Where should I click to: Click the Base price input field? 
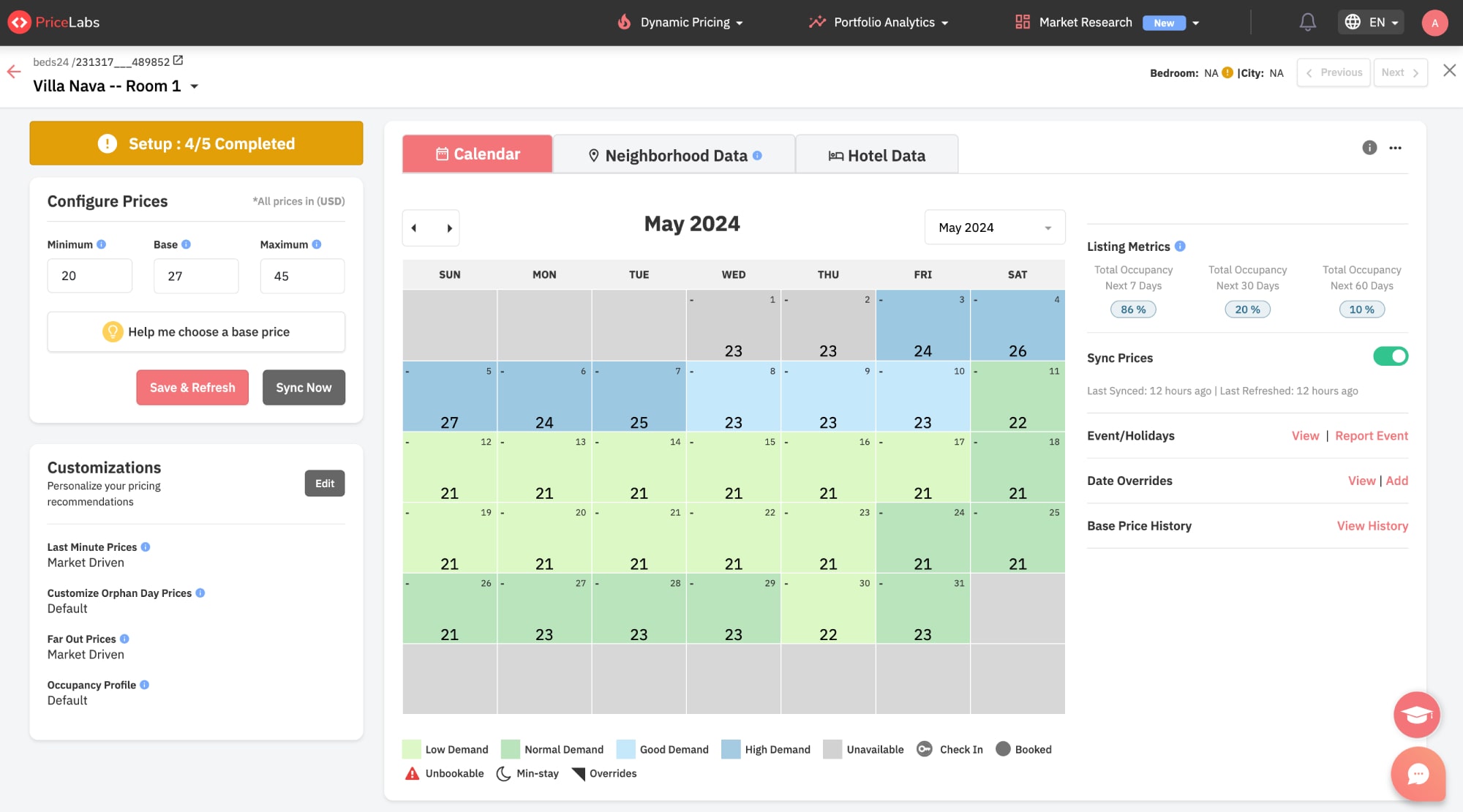tap(195, 274)
